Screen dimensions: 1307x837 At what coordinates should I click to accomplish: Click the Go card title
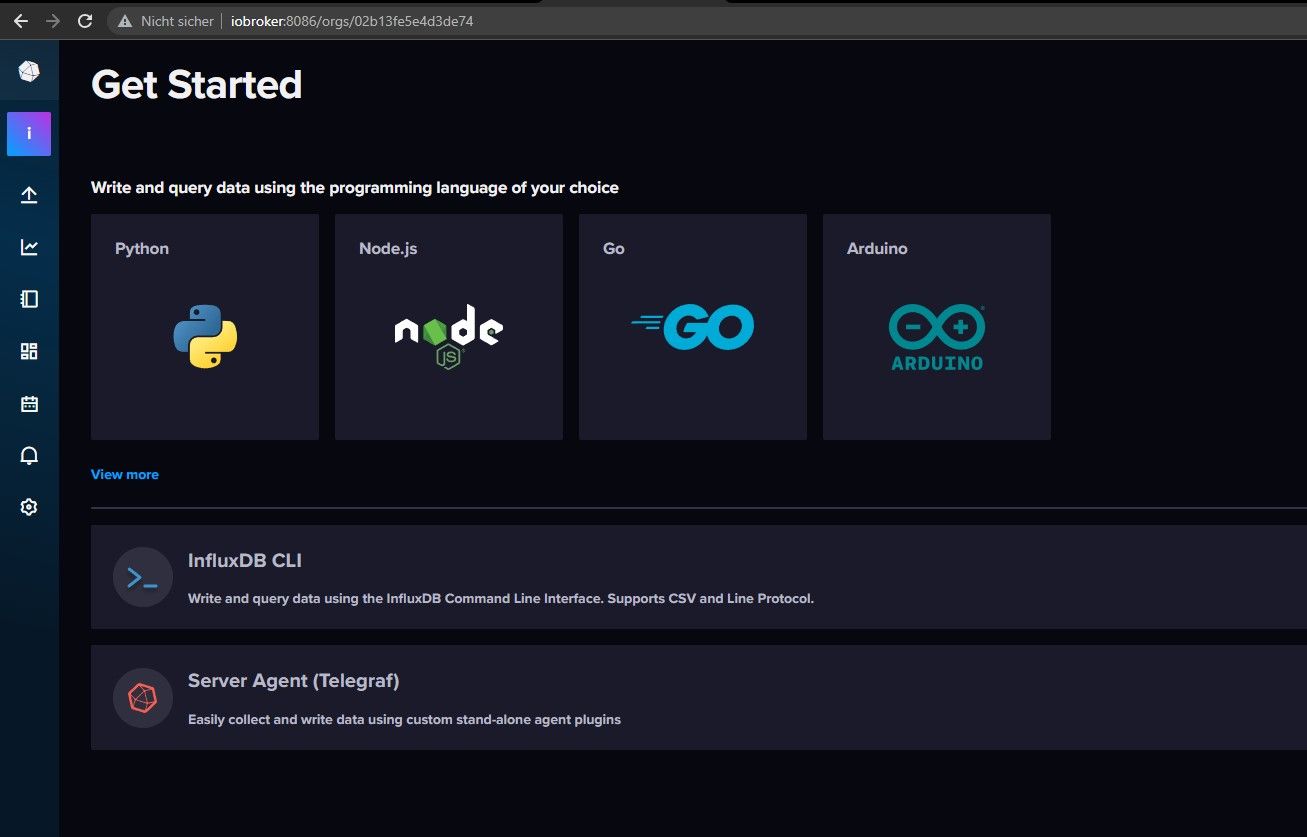(614, 248)
